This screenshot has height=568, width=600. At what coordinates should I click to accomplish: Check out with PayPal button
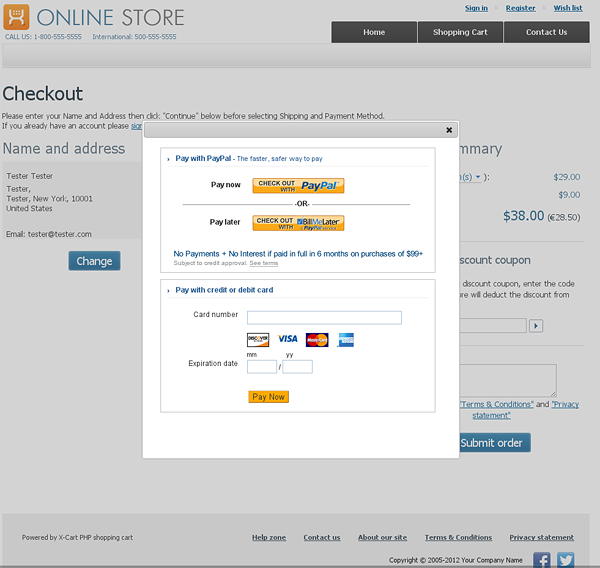(x=298, y=186)
